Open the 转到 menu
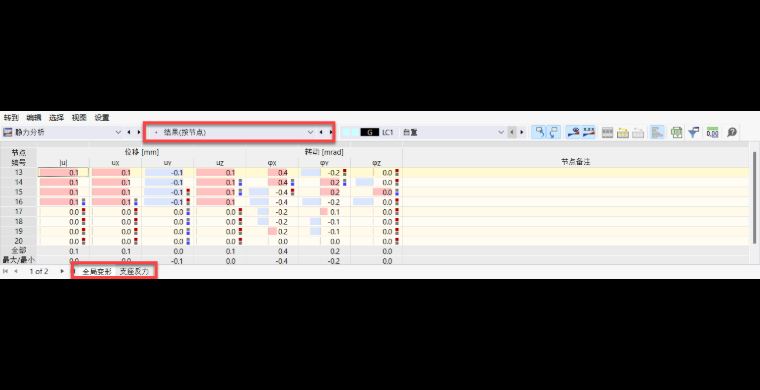The image size is (760, 390). pos(11,118)
